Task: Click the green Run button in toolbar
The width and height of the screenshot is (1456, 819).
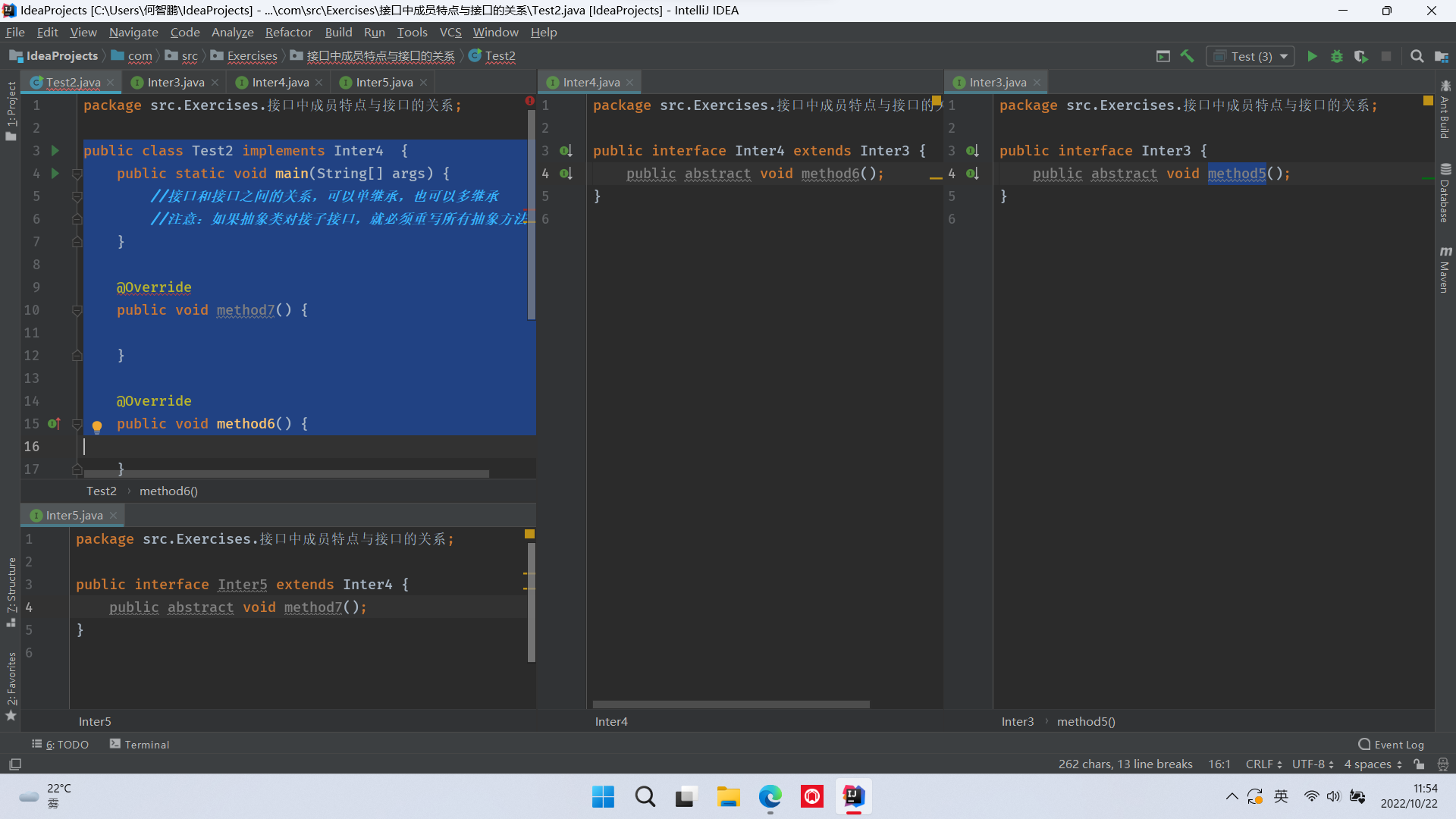Action: (1312, 56)
